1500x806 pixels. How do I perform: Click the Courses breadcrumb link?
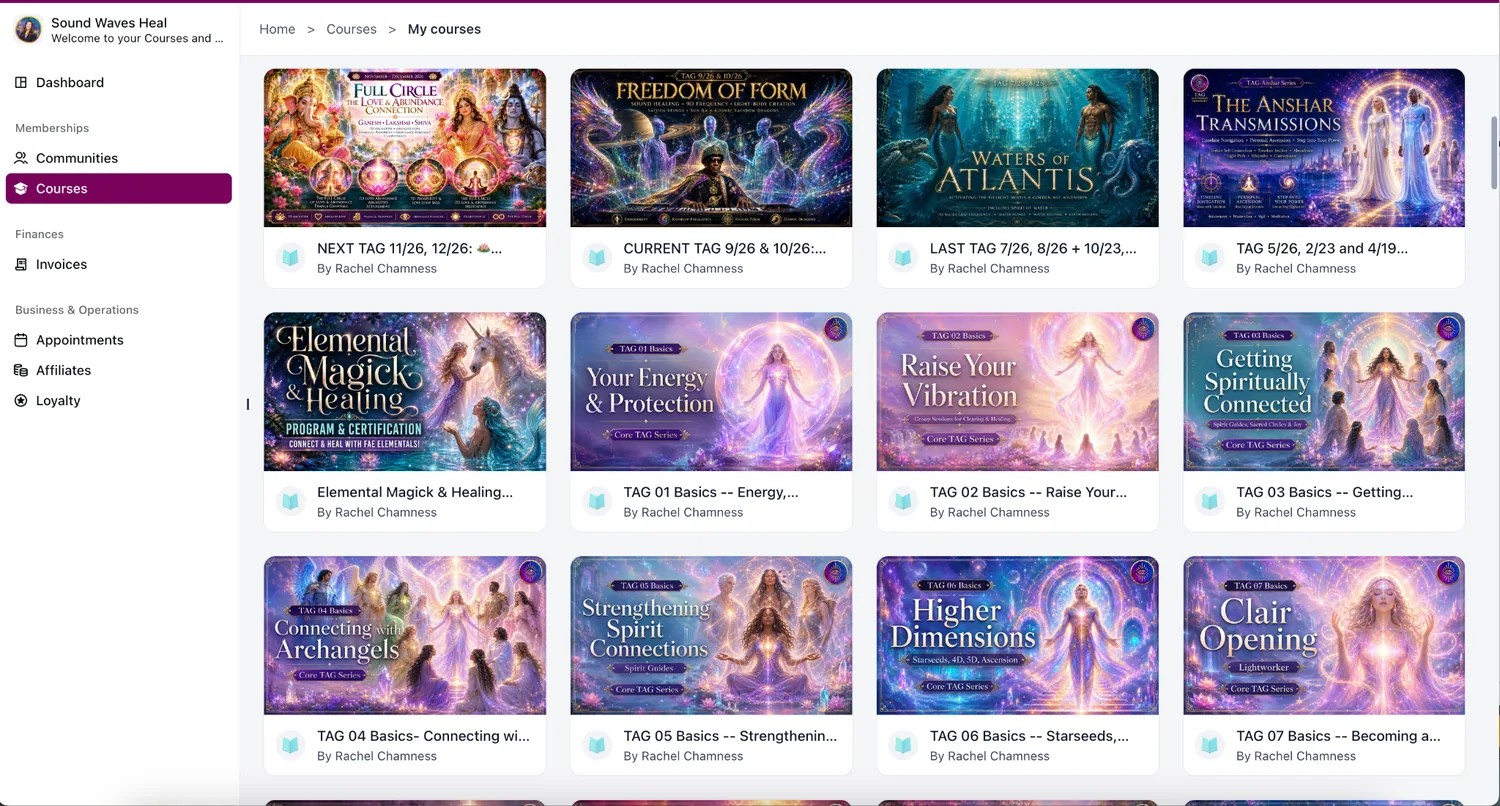click(x=351, y=29)
